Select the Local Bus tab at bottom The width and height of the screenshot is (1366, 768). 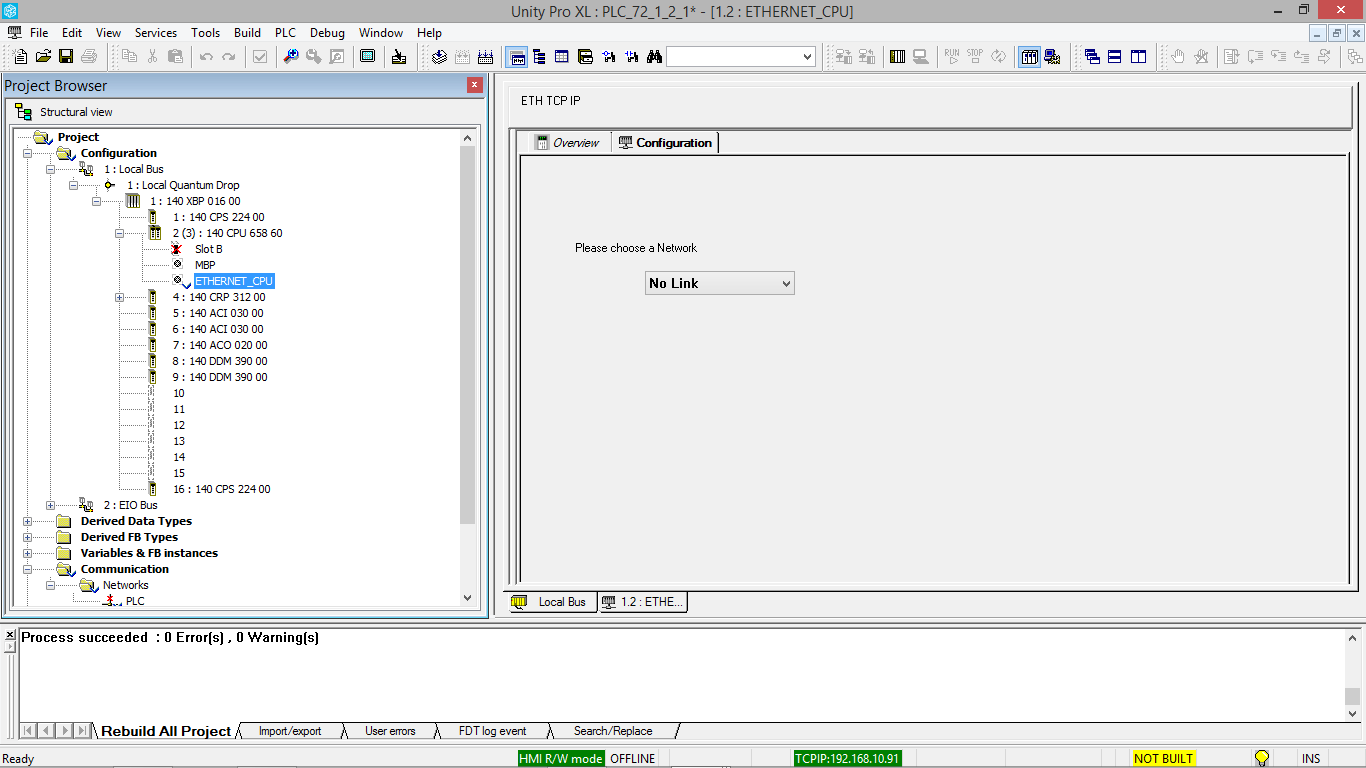[x=551, y=601]
